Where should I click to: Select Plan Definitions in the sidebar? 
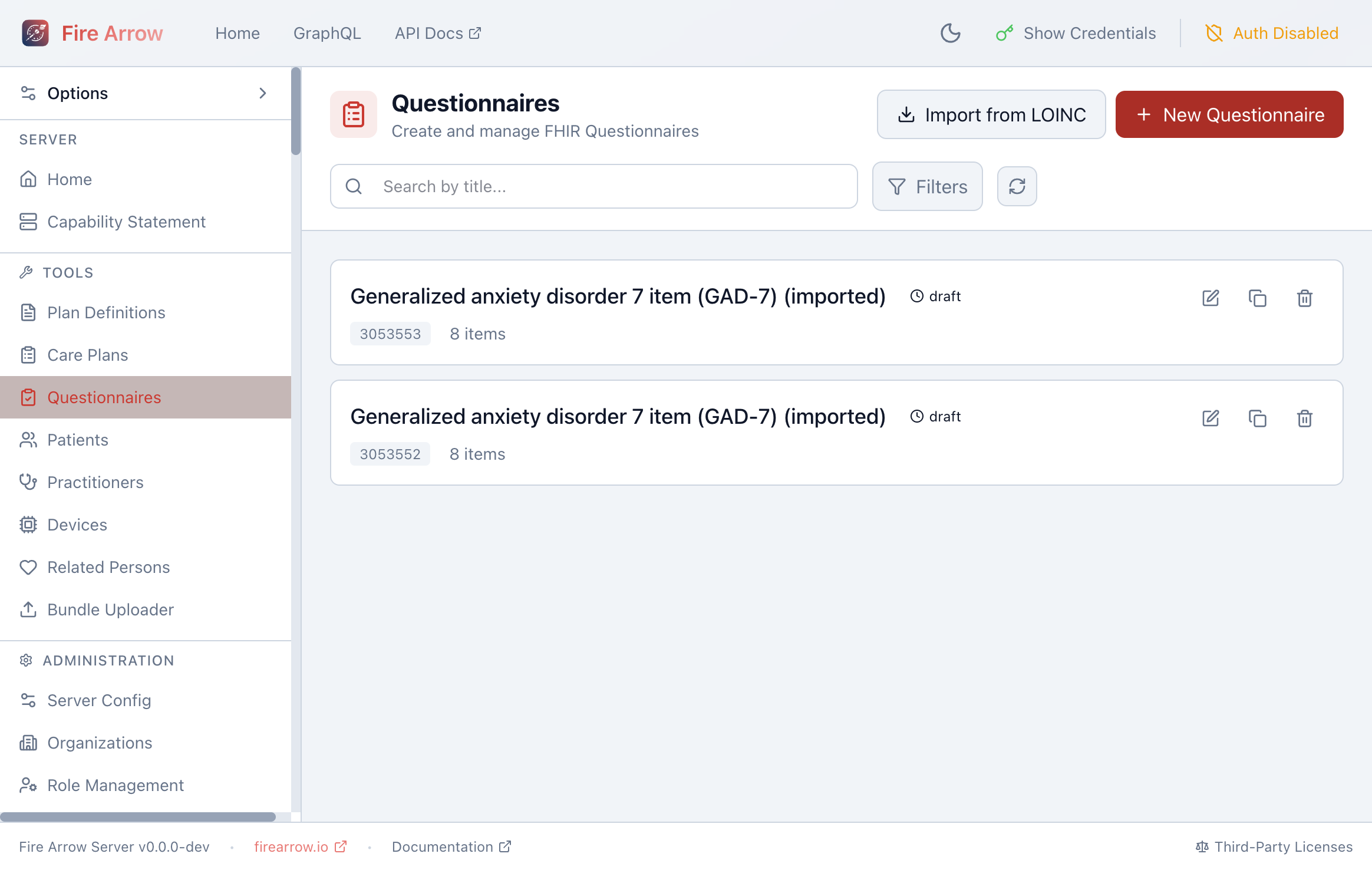[x=106, y=312]
